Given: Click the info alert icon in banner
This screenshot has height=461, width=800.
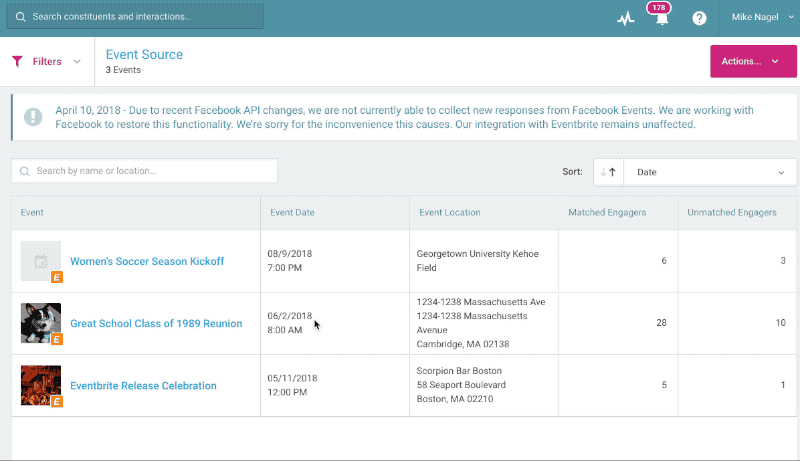Looking at the screenshot, I should click(33, 117).
